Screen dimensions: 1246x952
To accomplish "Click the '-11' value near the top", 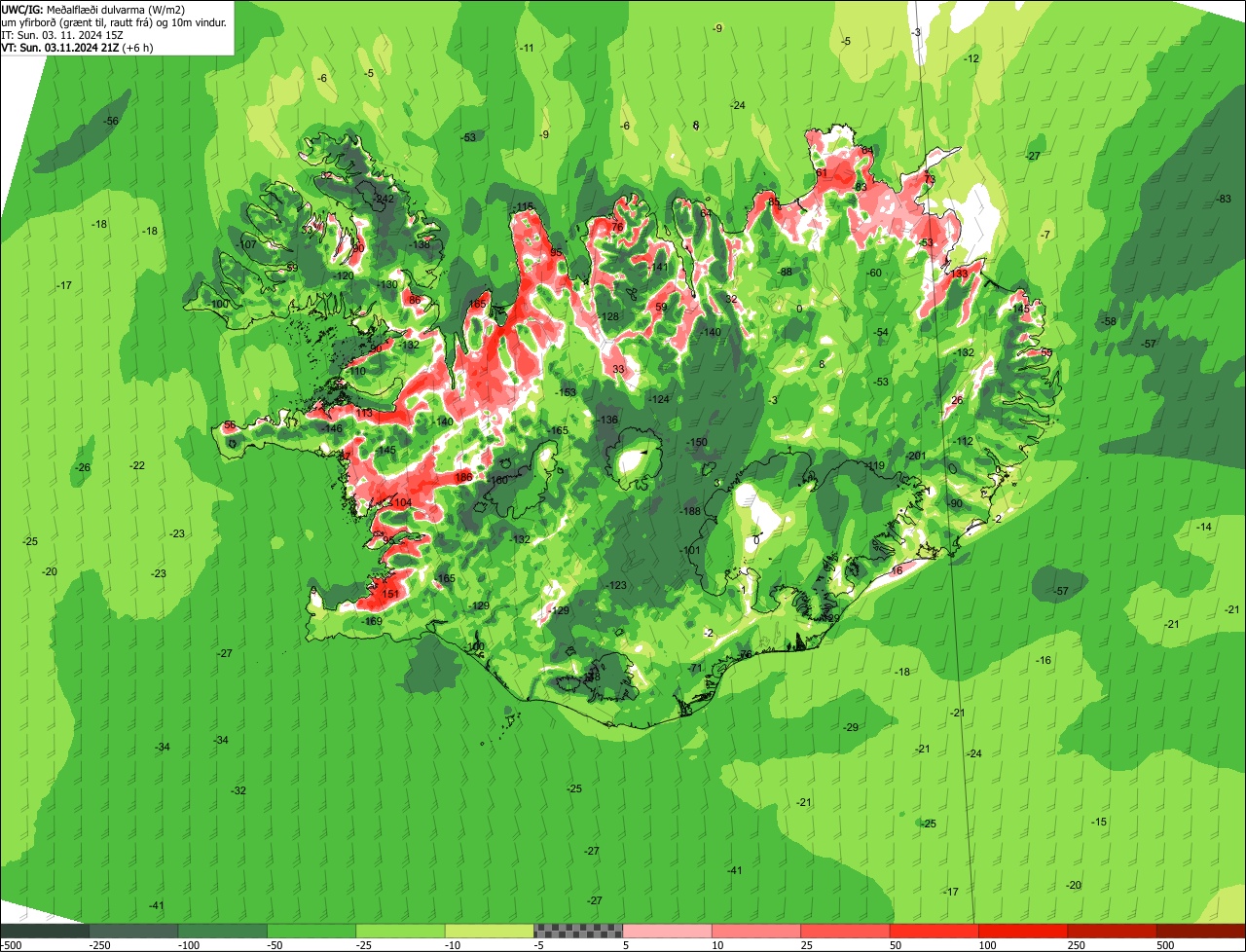I will 527,49.
